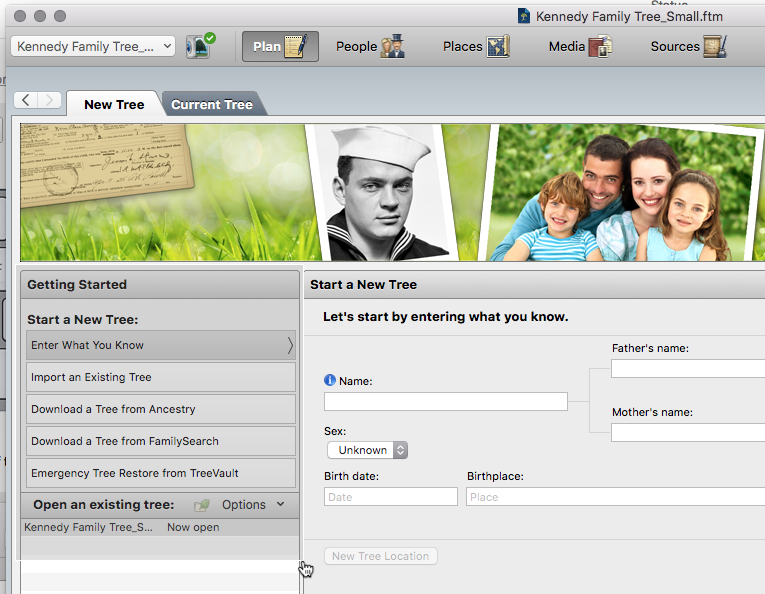This screenshot has height=594, width=765.
Task: Click the New Tree Location button
Action: pos(381,556)
